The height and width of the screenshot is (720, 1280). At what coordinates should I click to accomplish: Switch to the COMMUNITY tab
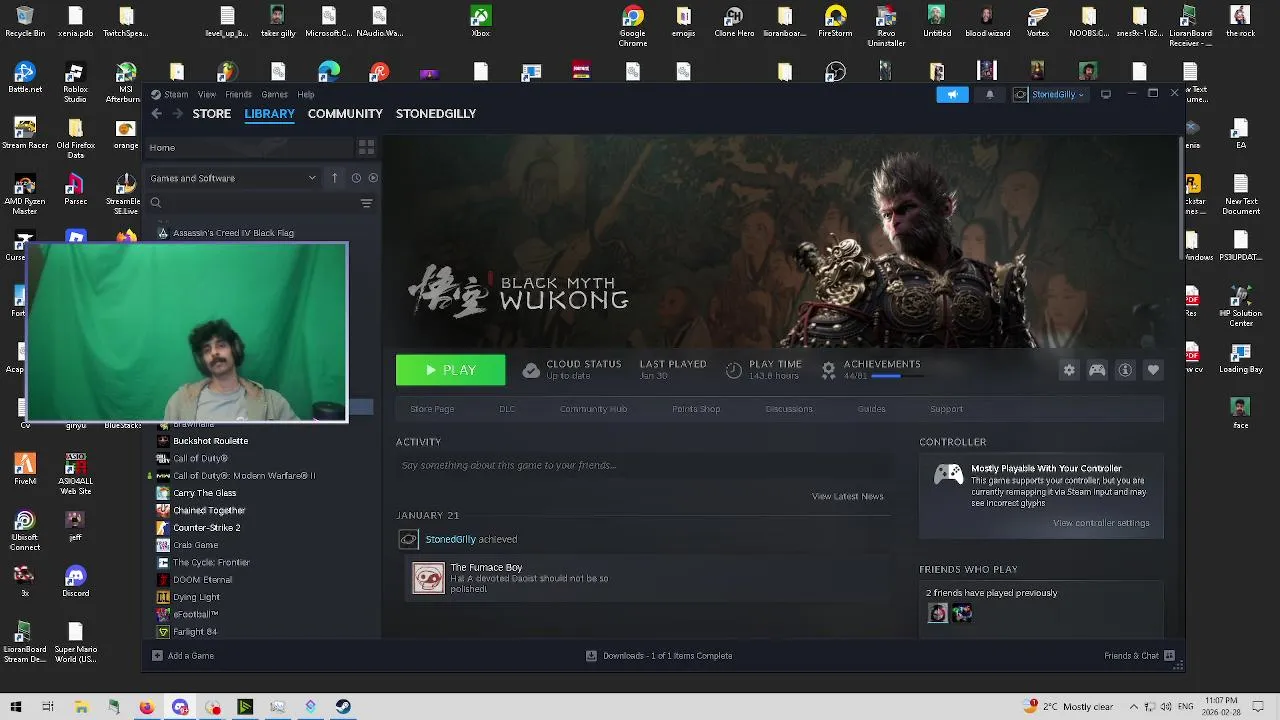coord(345,114)
